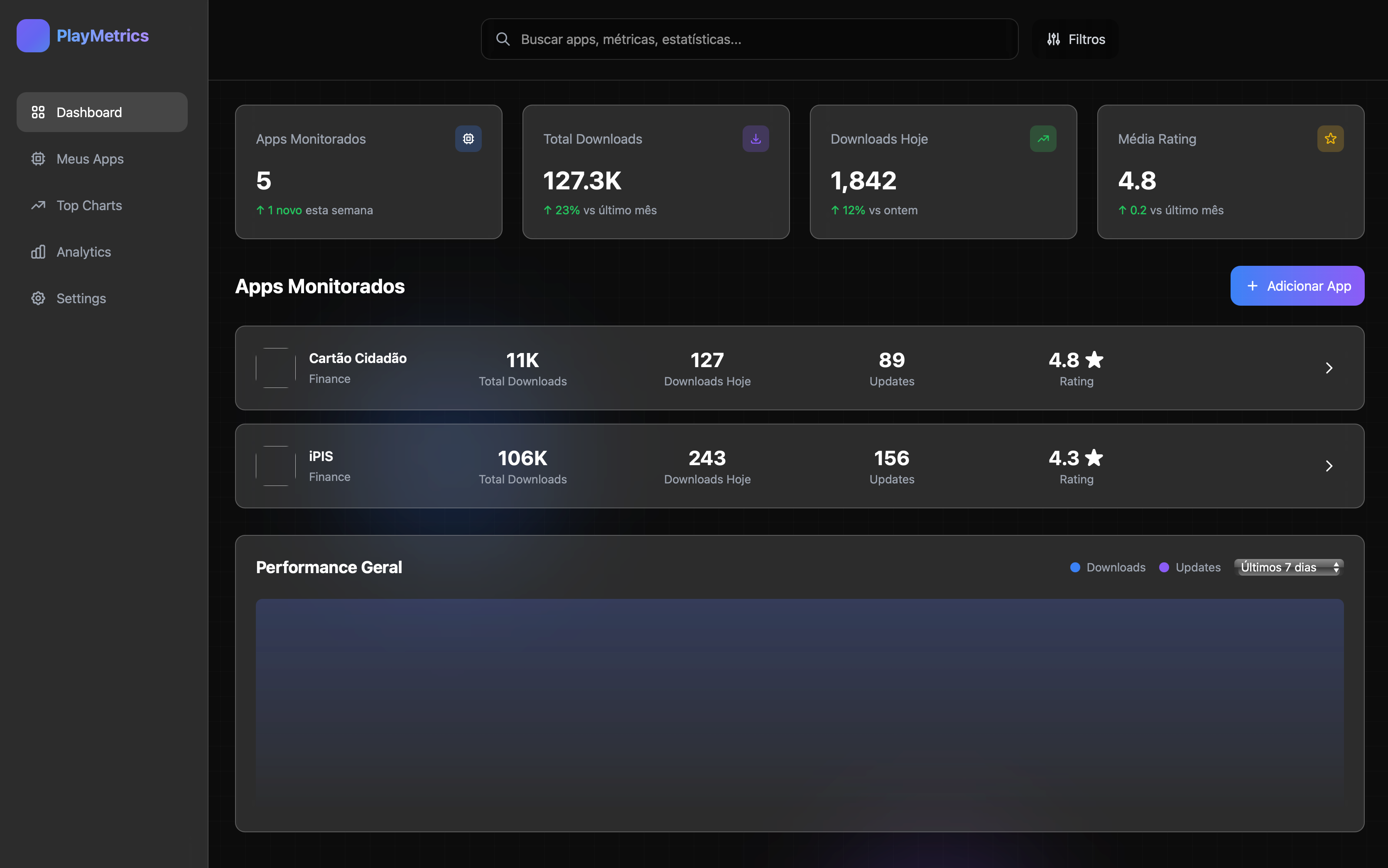Click '12% vs ontem' text
Screen dimensions: 1388x868
click(874, 210)
